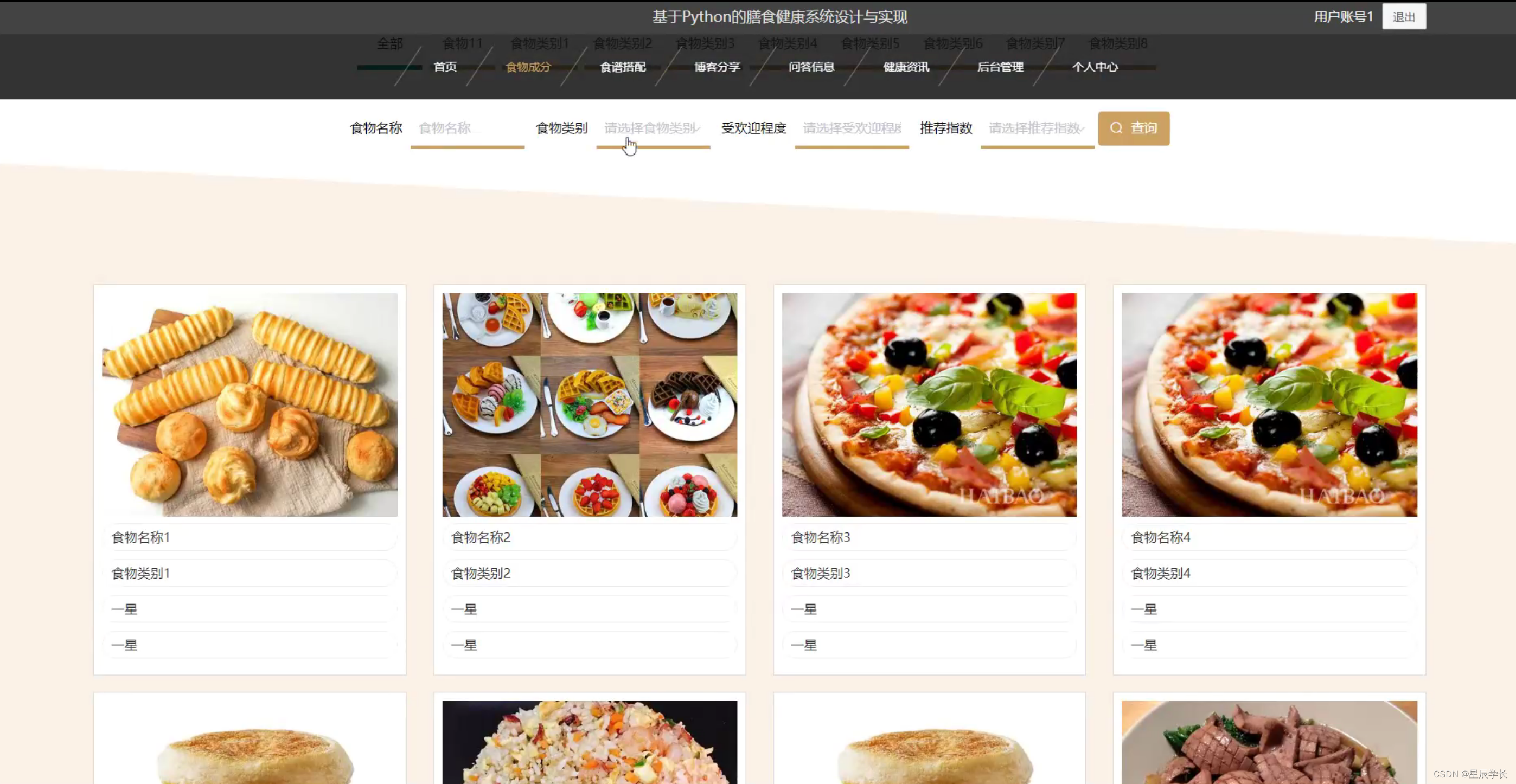Screen dimensions: 1516x784
Task: Click the 查询 search button
Action: tap(1134, 128)
